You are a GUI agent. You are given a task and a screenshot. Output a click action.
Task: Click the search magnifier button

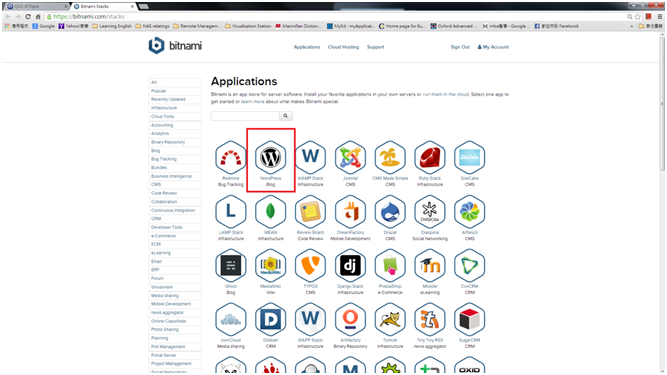(285, 116)
